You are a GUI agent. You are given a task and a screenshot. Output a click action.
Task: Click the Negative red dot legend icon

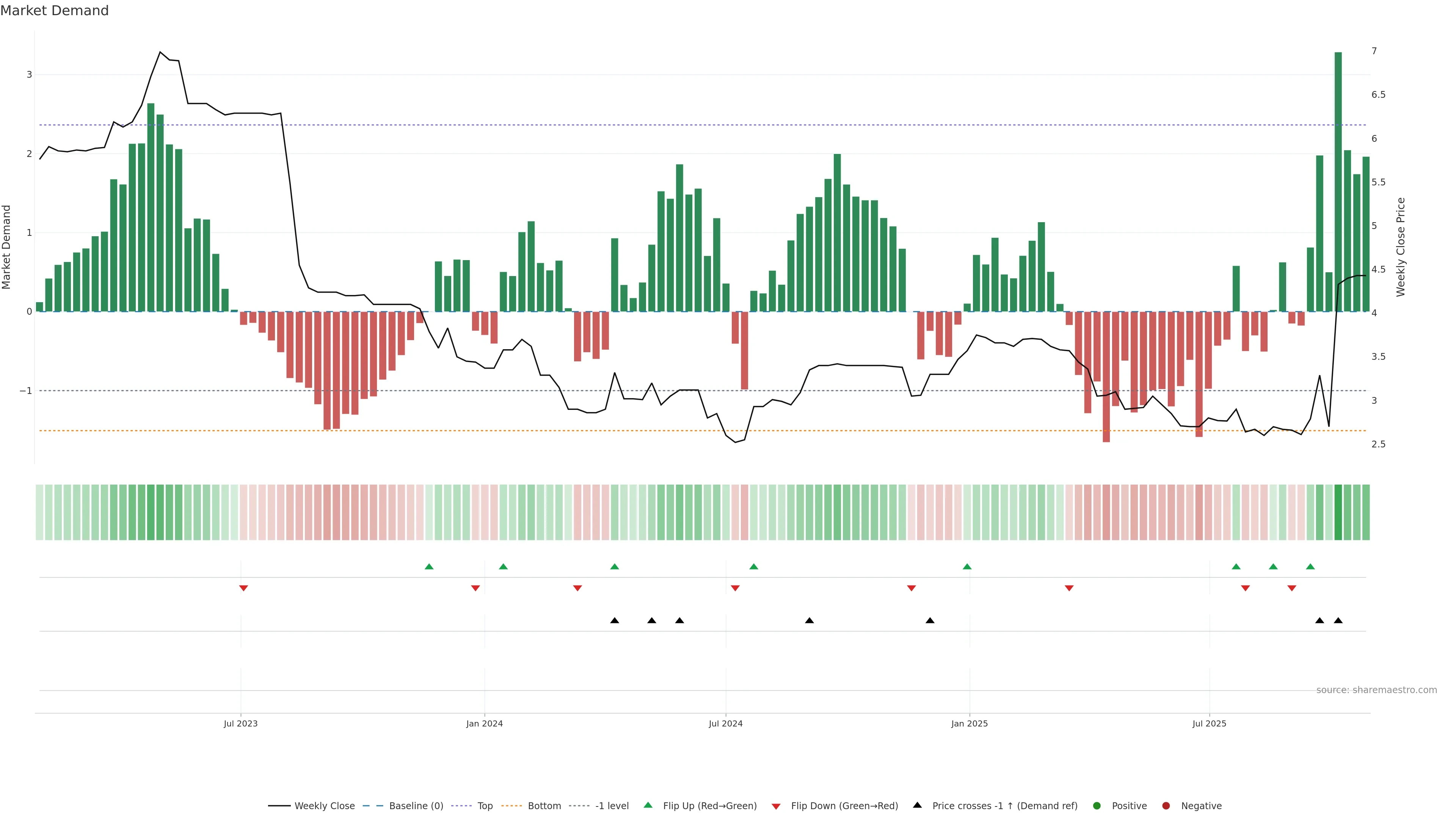[x=1166, y=806]
